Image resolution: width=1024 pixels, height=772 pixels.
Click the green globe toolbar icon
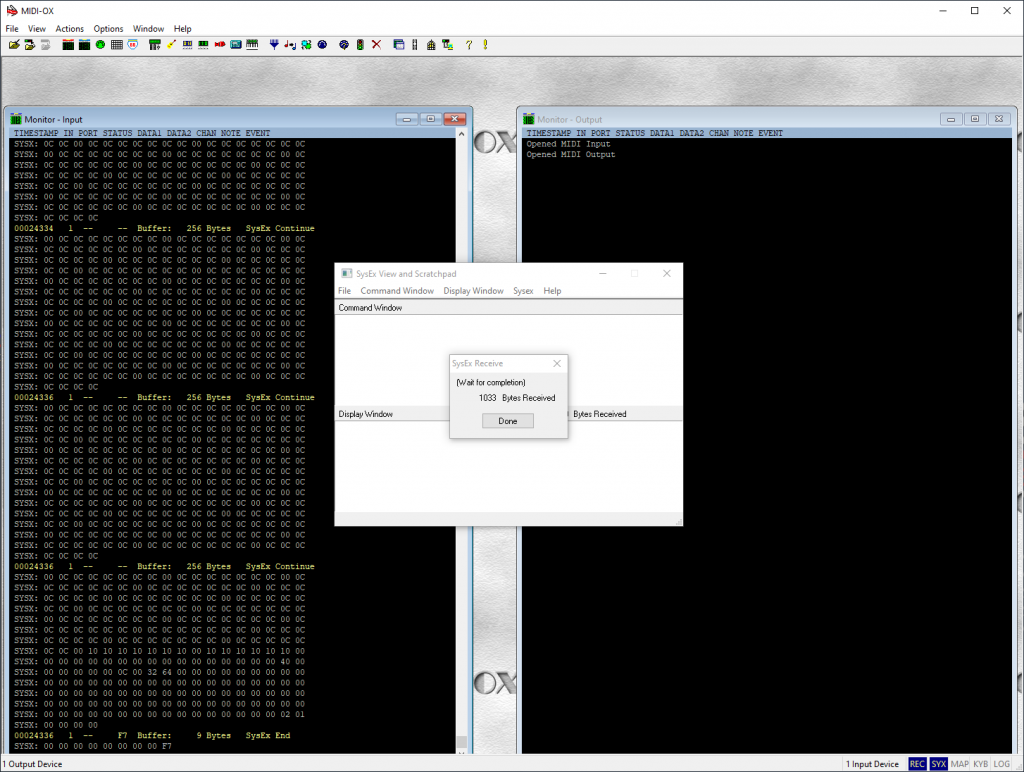point(100,44)
